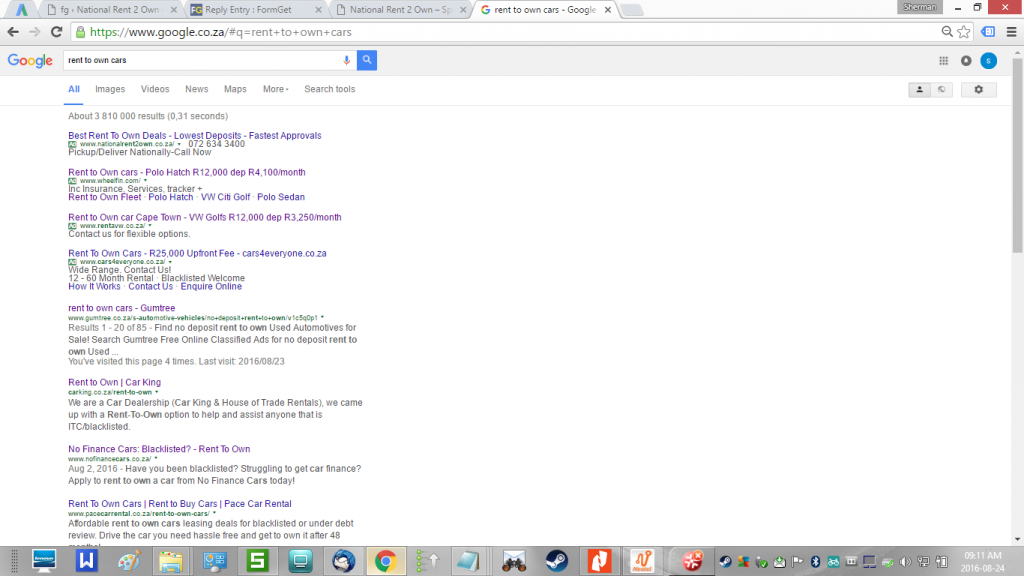1024x576 pixels.
Task: Go back with the browser back arrow
Action: (13, 32)
